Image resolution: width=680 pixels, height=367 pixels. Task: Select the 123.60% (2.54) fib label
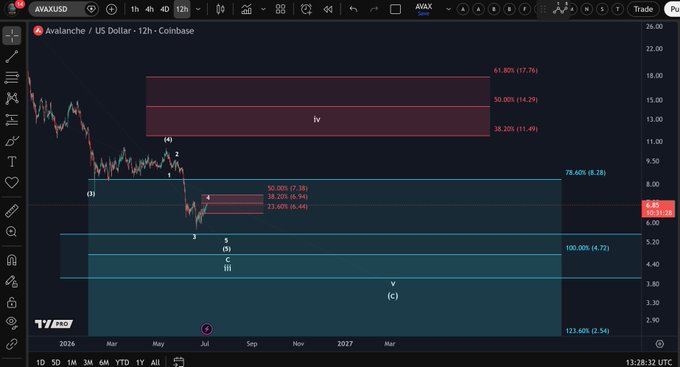[x=587, y=331]
